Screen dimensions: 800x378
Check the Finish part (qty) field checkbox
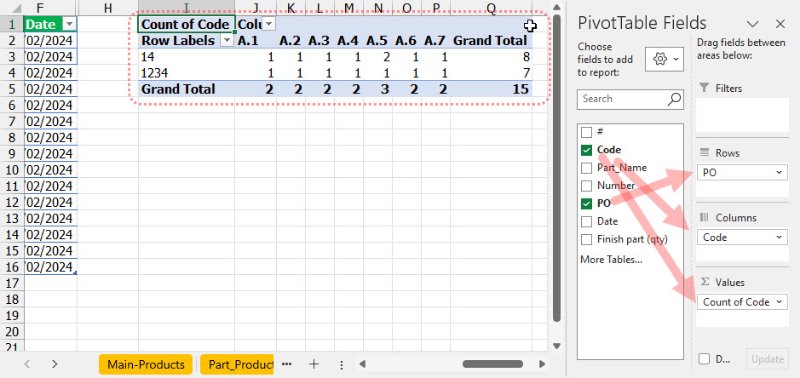(587, 239)
